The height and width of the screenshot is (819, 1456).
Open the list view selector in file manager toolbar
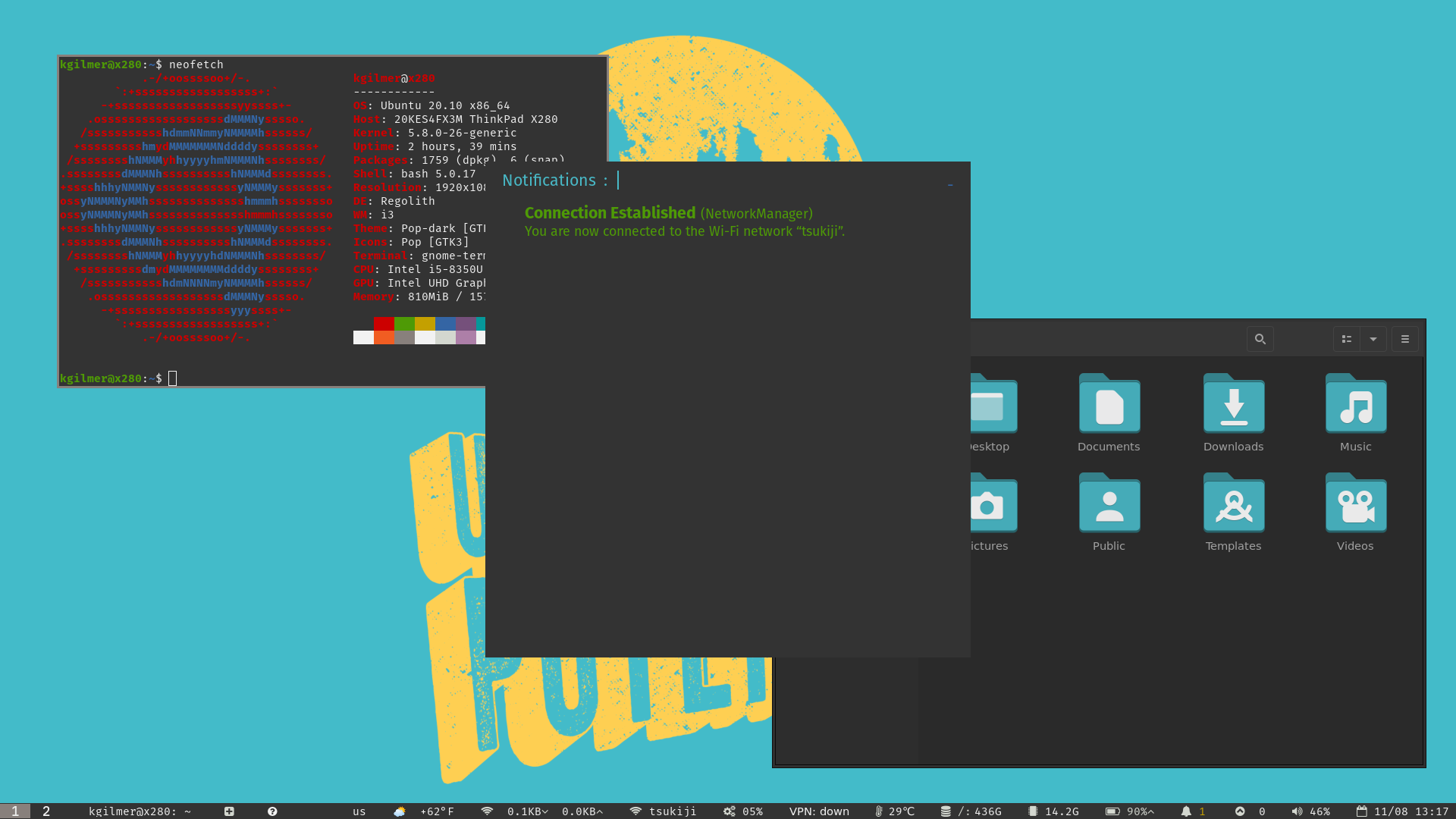(1347, 339)
